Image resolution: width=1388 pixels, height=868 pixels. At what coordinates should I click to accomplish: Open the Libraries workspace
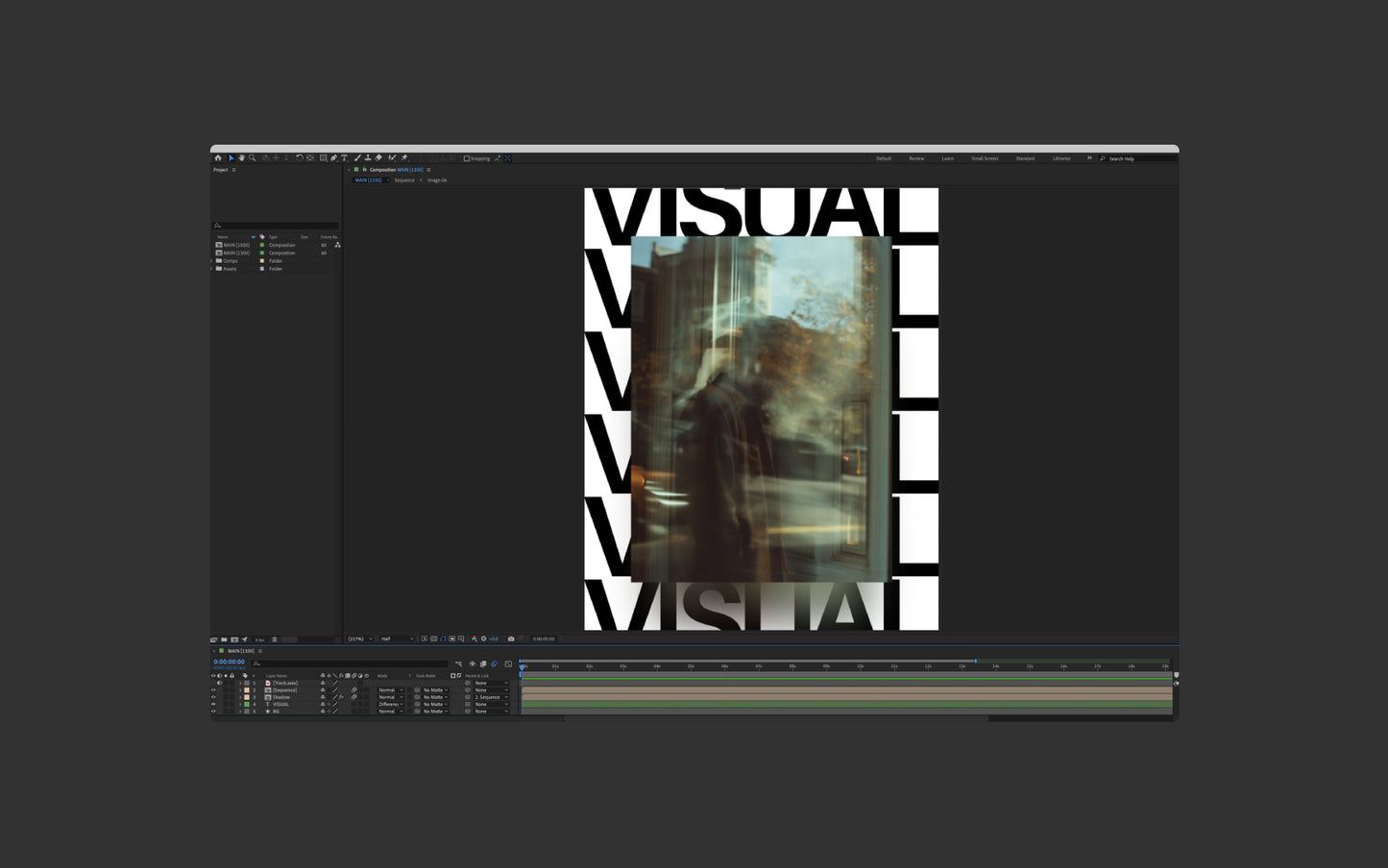1061,158
